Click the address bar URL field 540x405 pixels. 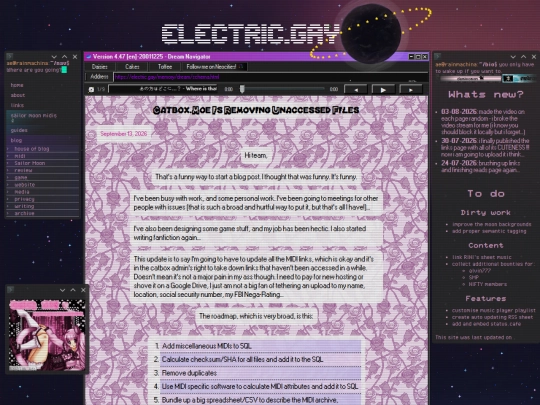(270, 77)
